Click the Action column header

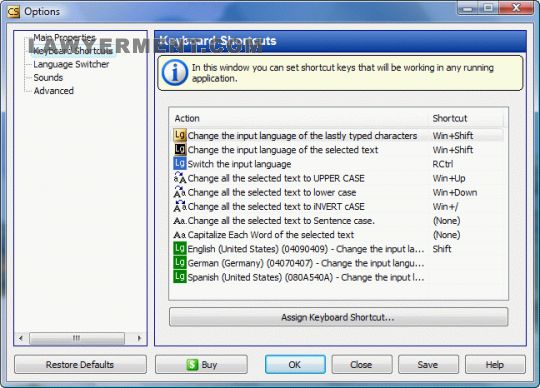(x=299, y=118)
